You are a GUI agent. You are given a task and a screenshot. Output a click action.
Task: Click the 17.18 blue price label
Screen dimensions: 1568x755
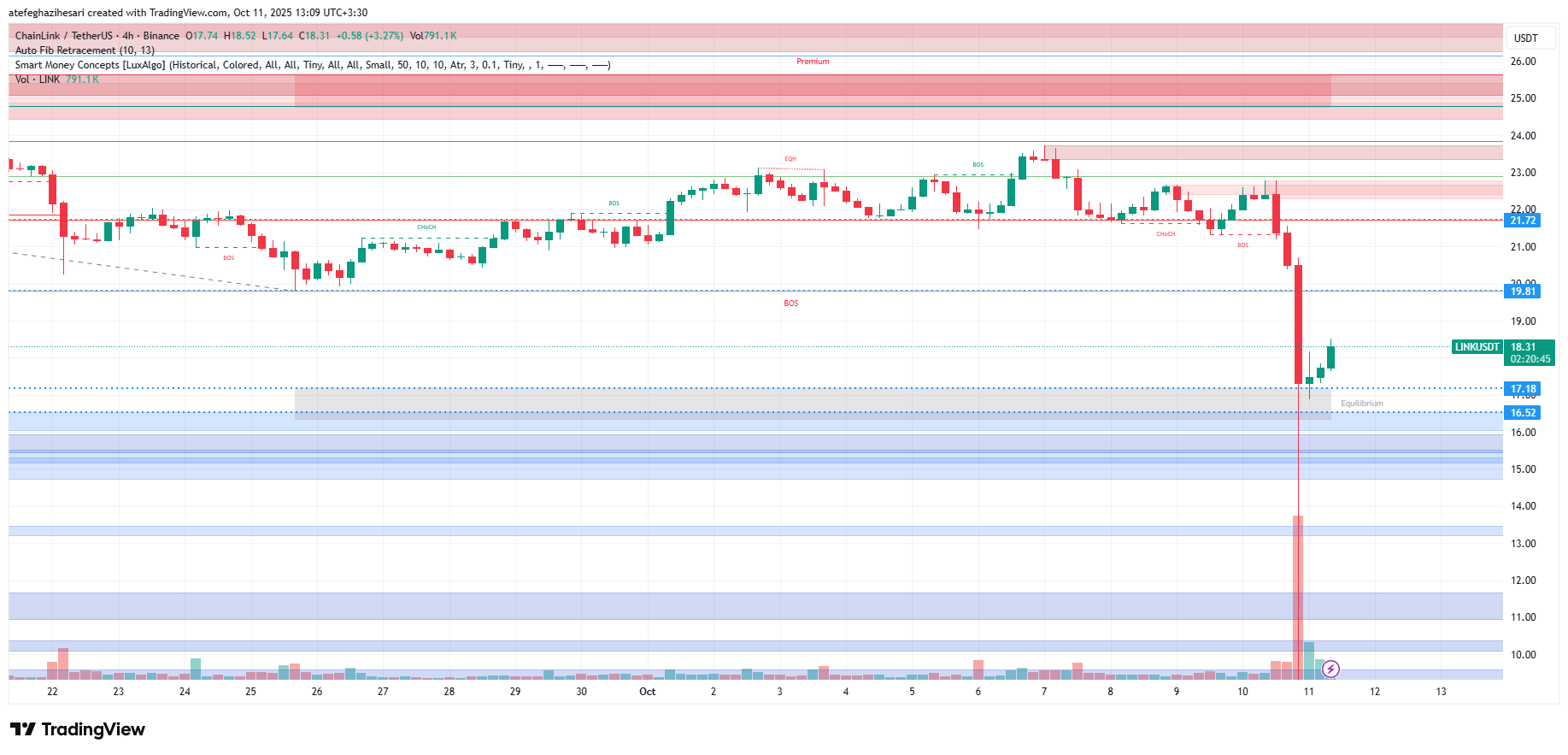coord(1522,389)
